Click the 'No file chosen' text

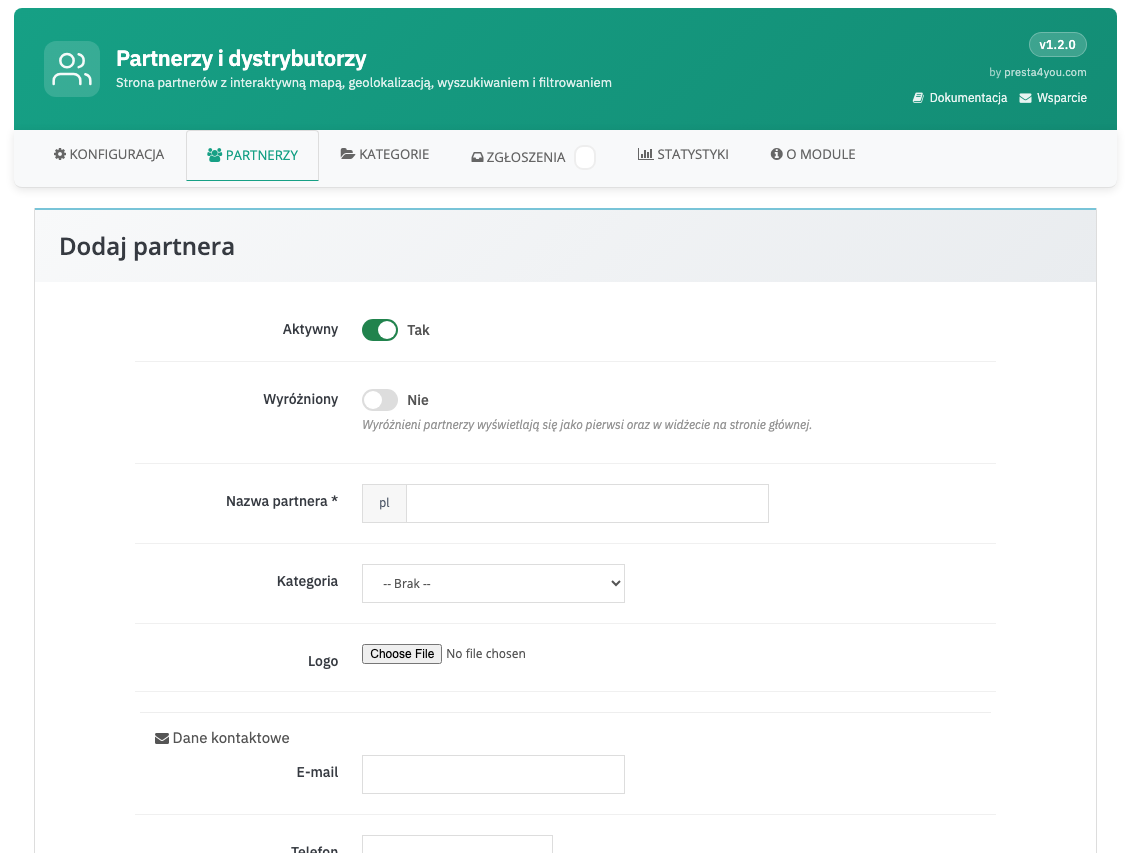[x=486, y=654]
